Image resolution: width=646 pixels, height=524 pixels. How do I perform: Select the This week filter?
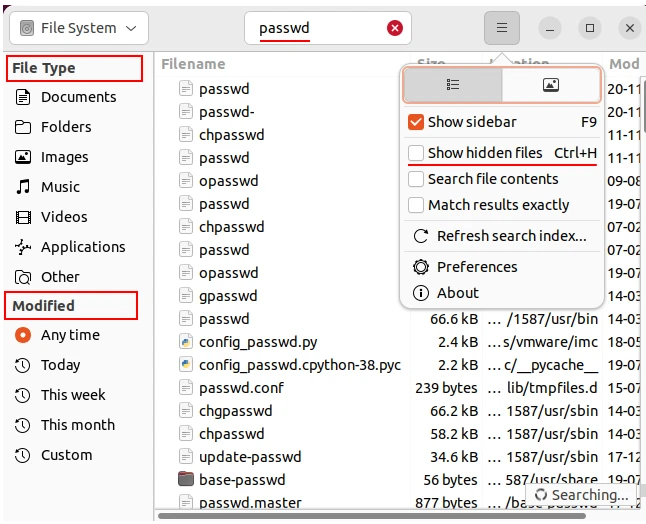coord(60,395)
